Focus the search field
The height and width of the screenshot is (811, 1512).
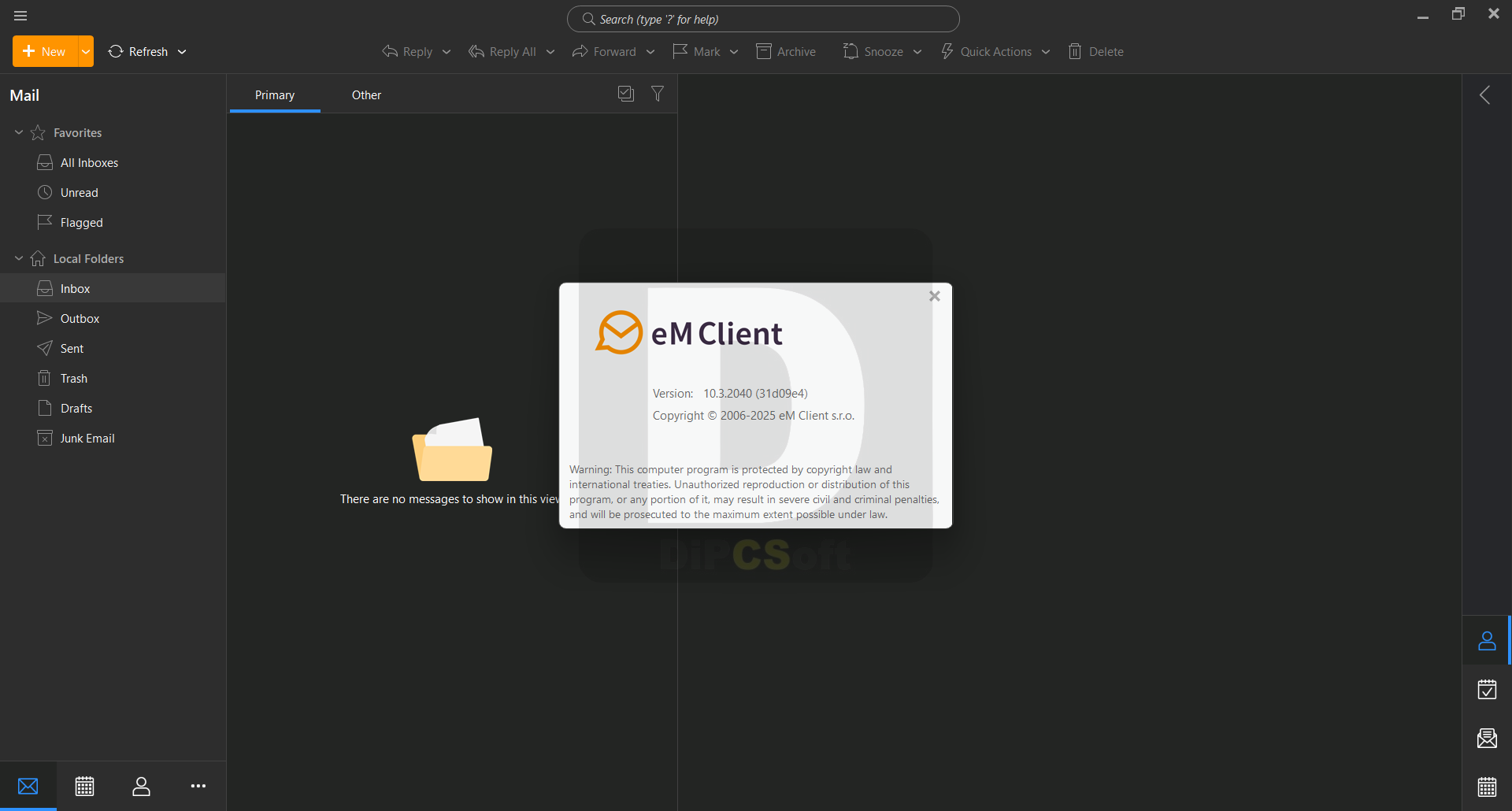pos(763,19)
